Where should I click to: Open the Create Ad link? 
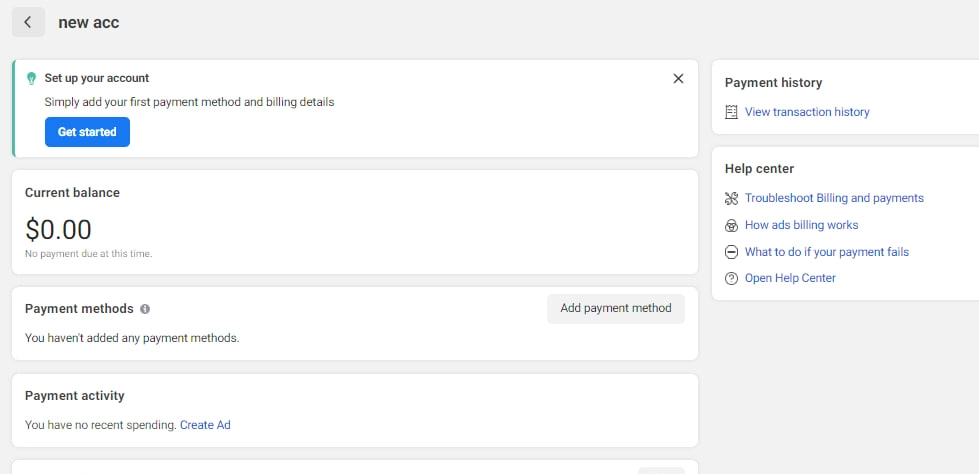(205, 425)
